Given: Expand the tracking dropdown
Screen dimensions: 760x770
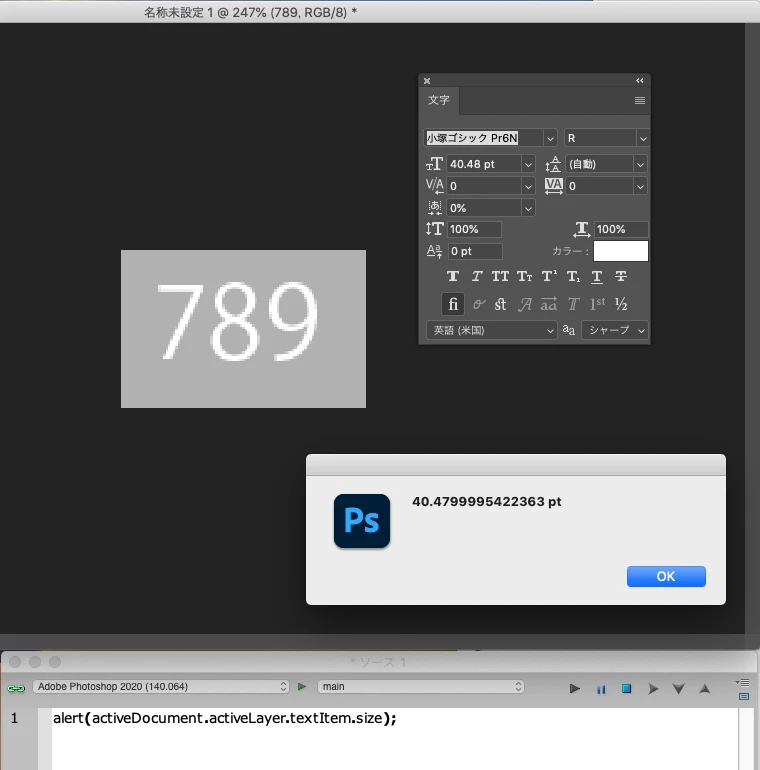Looking at the screenshot, I should 640,186.
